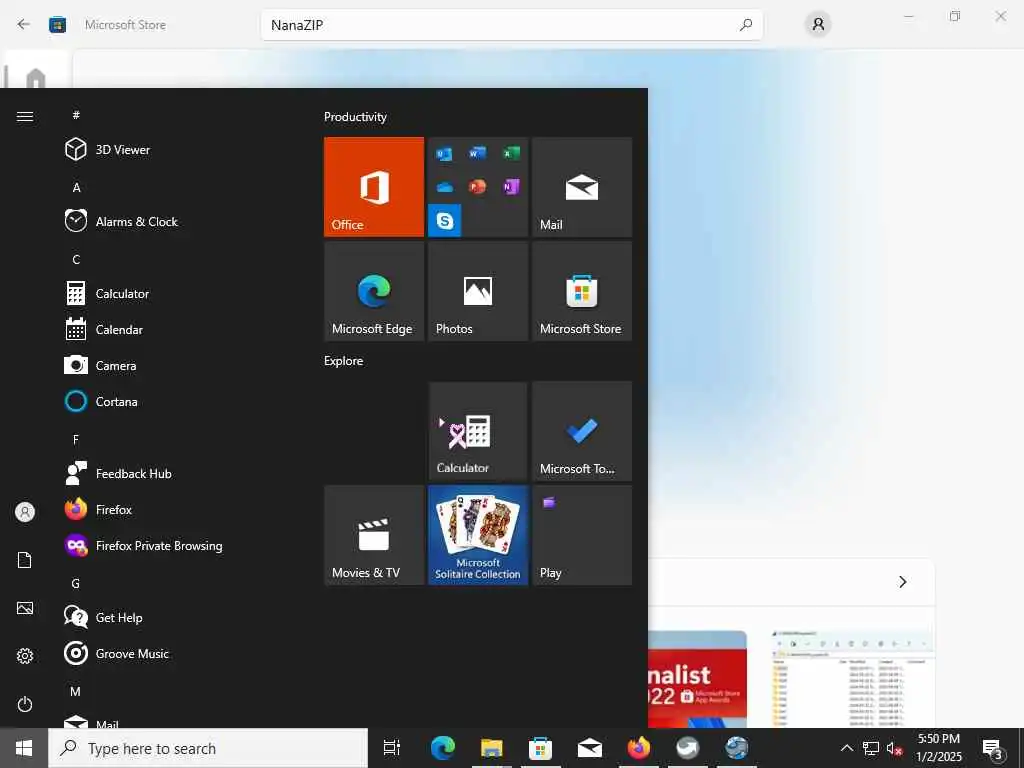Click the Office tile
The height and width of the screenshot is (768, 1024).
tap(374, 187)
